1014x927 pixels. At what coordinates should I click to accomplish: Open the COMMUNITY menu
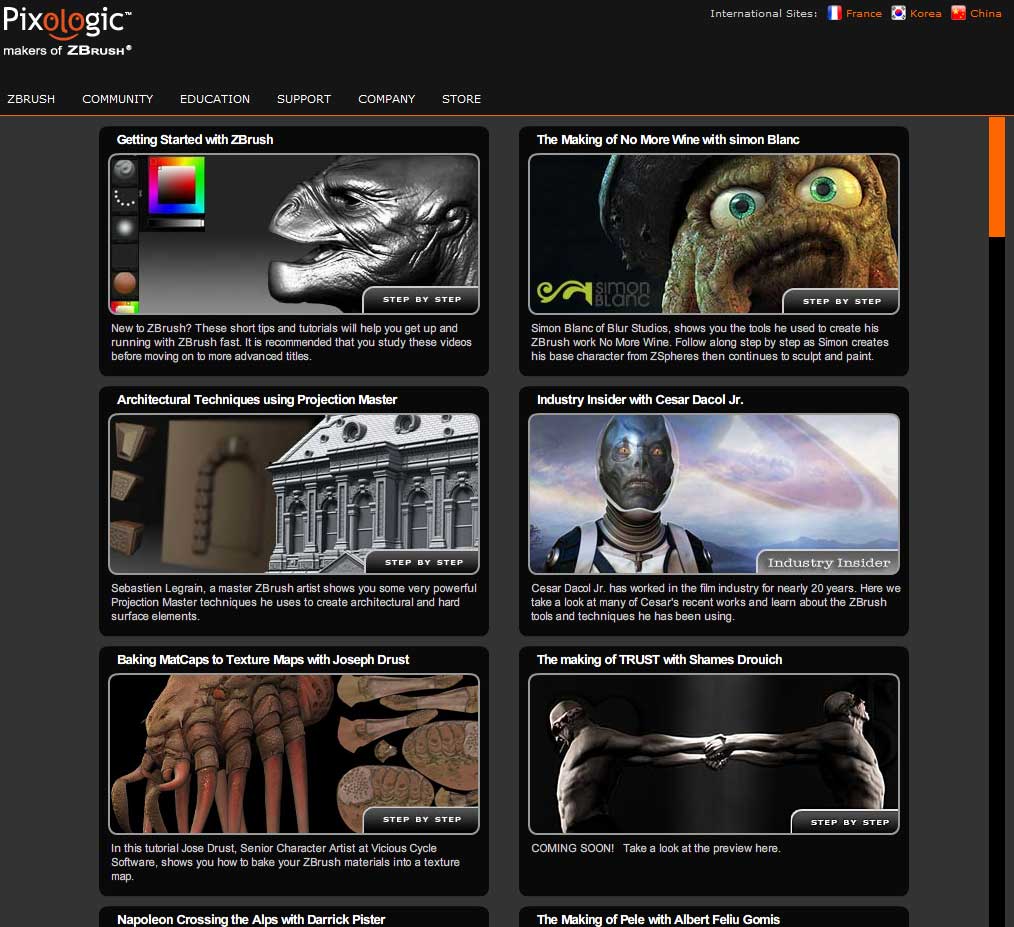[118, 99]
